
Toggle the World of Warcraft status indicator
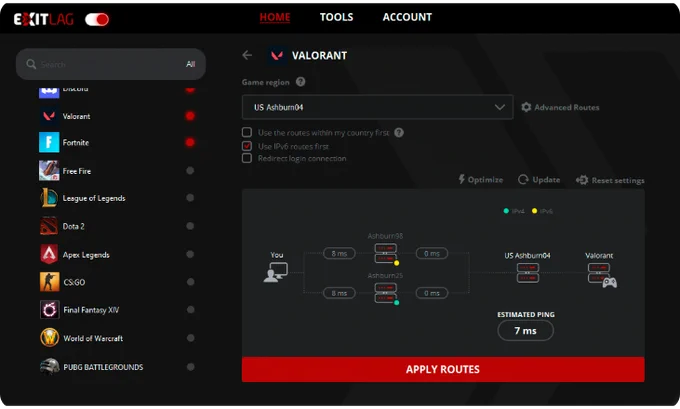pos(190,338)
